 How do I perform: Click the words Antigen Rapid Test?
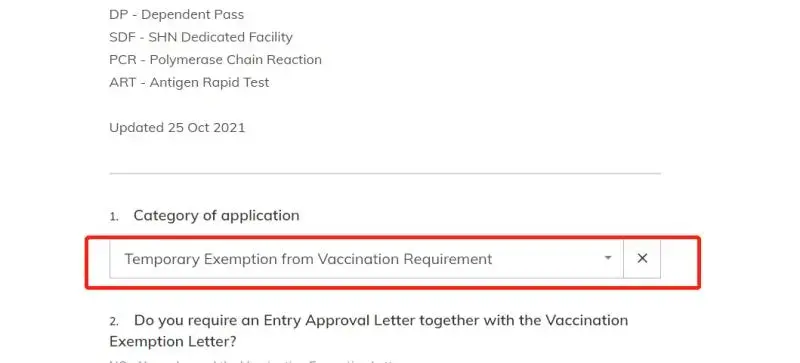click(x=209, y=83)
